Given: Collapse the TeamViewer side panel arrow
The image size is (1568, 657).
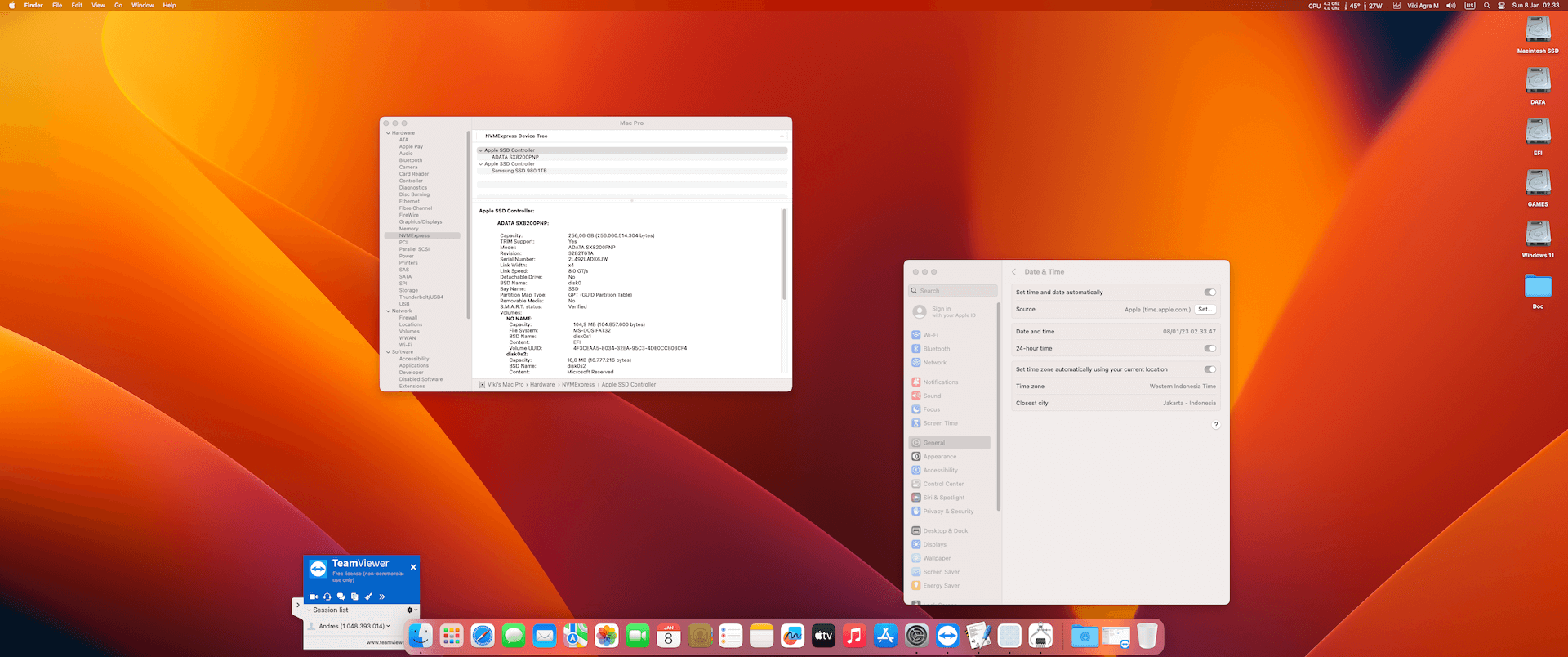Looking at the screenshot, I should coord(297,606).
